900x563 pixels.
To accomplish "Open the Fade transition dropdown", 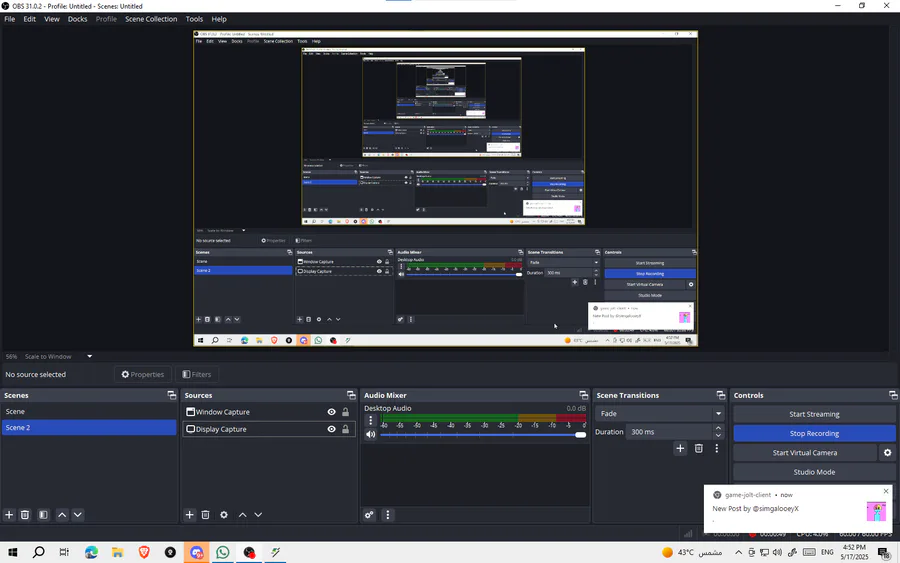I will pyautogui.click(x=660, y=413).
